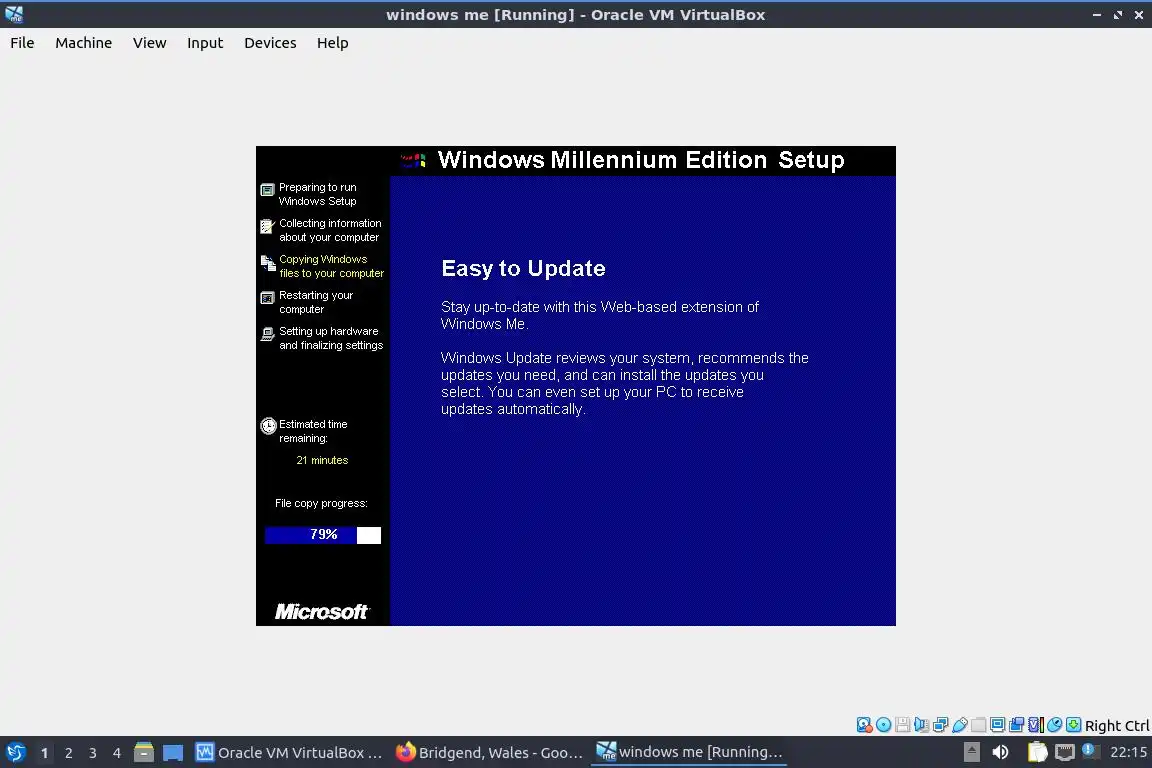Click 'Copying Windows files to your computer' text
The image size is (1152, 768).
(x=331, y=266)
